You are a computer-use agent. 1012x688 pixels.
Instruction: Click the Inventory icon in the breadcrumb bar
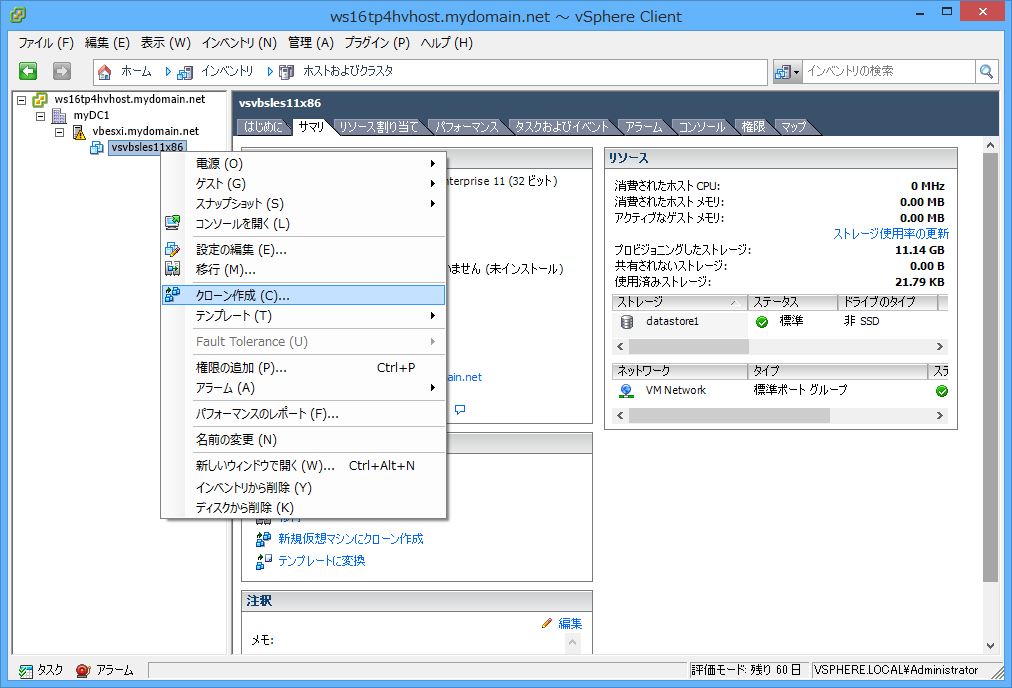point(185,72)
